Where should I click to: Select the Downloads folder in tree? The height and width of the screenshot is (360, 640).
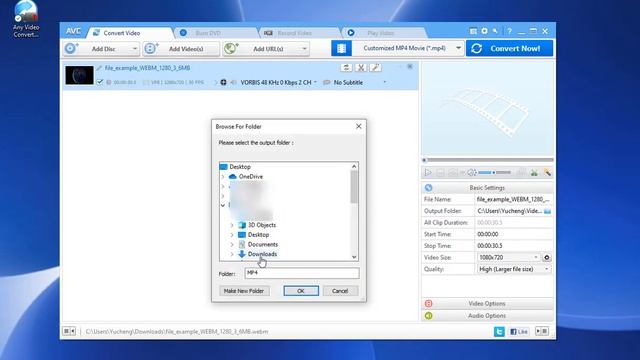(262, 254)
